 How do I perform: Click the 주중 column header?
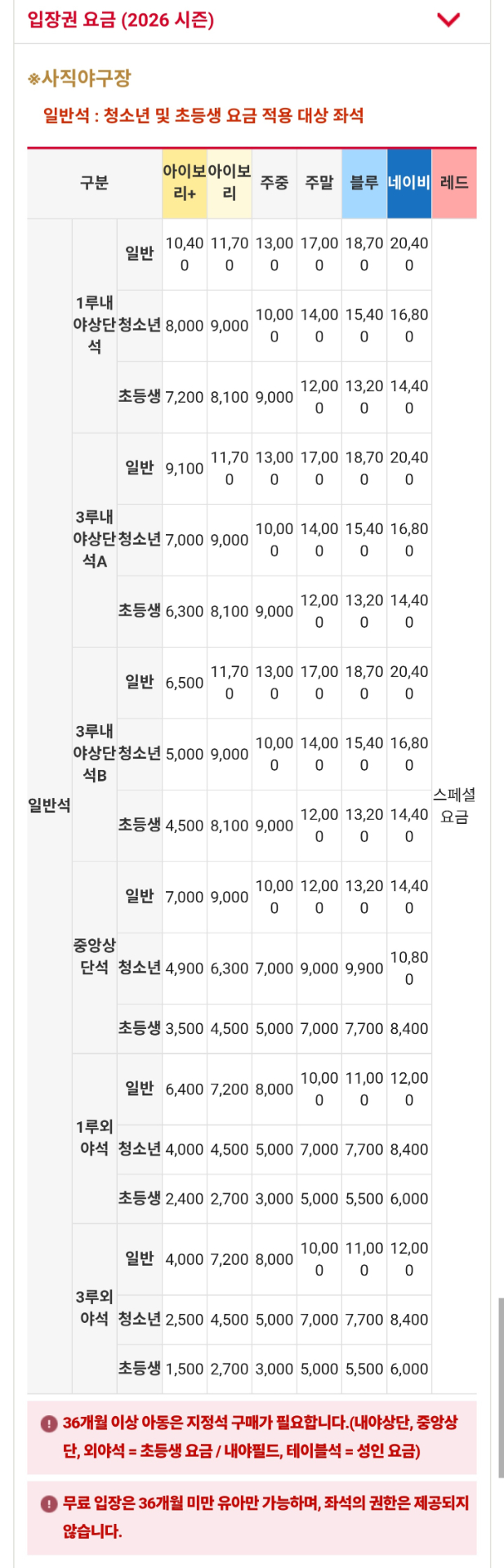coord(274,183)
